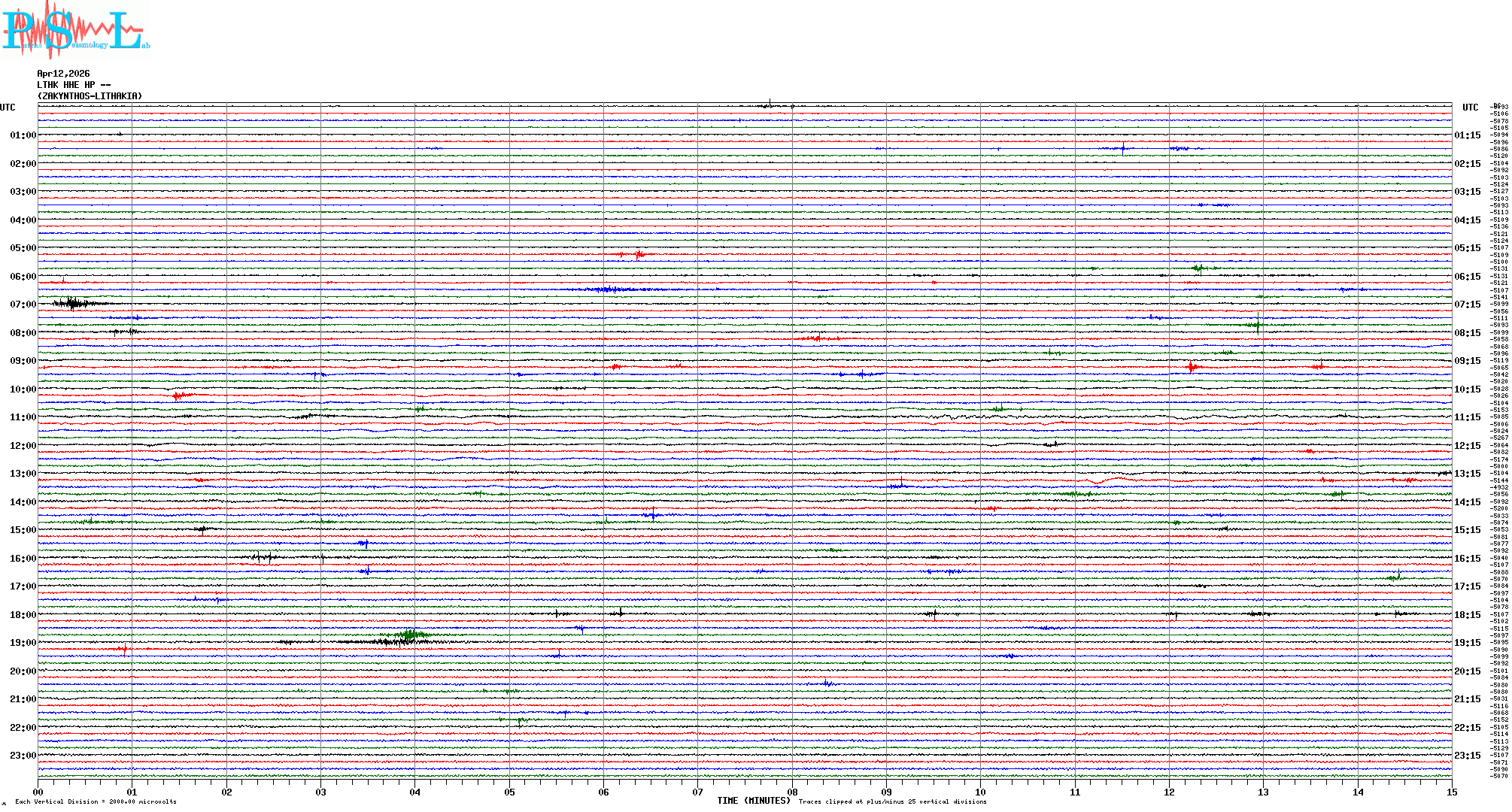Viewport: 1512px width, 812px height.
Task: Click the vertical division microvolts note
Action: pyautogui.click(x=96, y=801)
